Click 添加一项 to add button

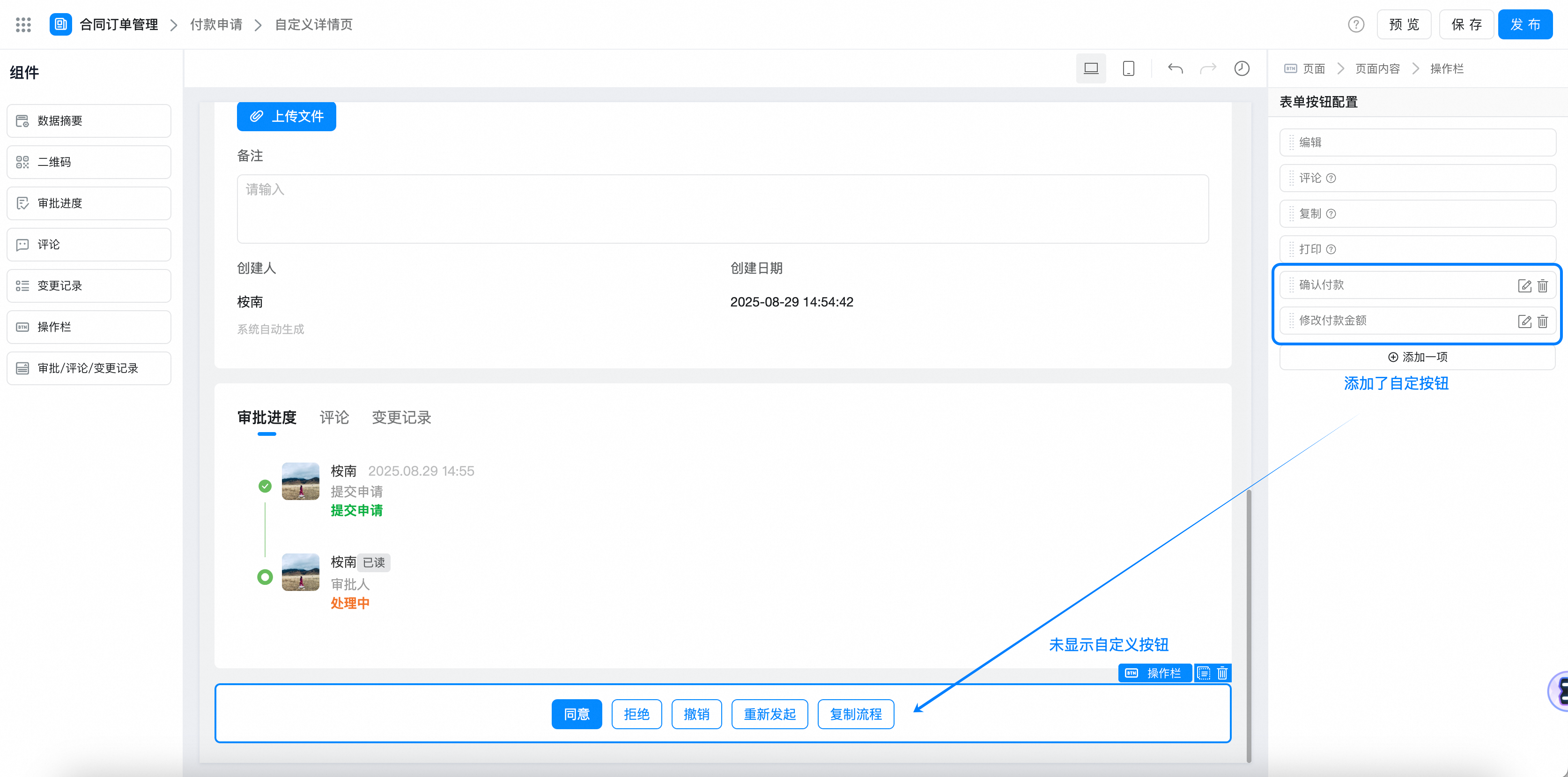point(1417,357)
